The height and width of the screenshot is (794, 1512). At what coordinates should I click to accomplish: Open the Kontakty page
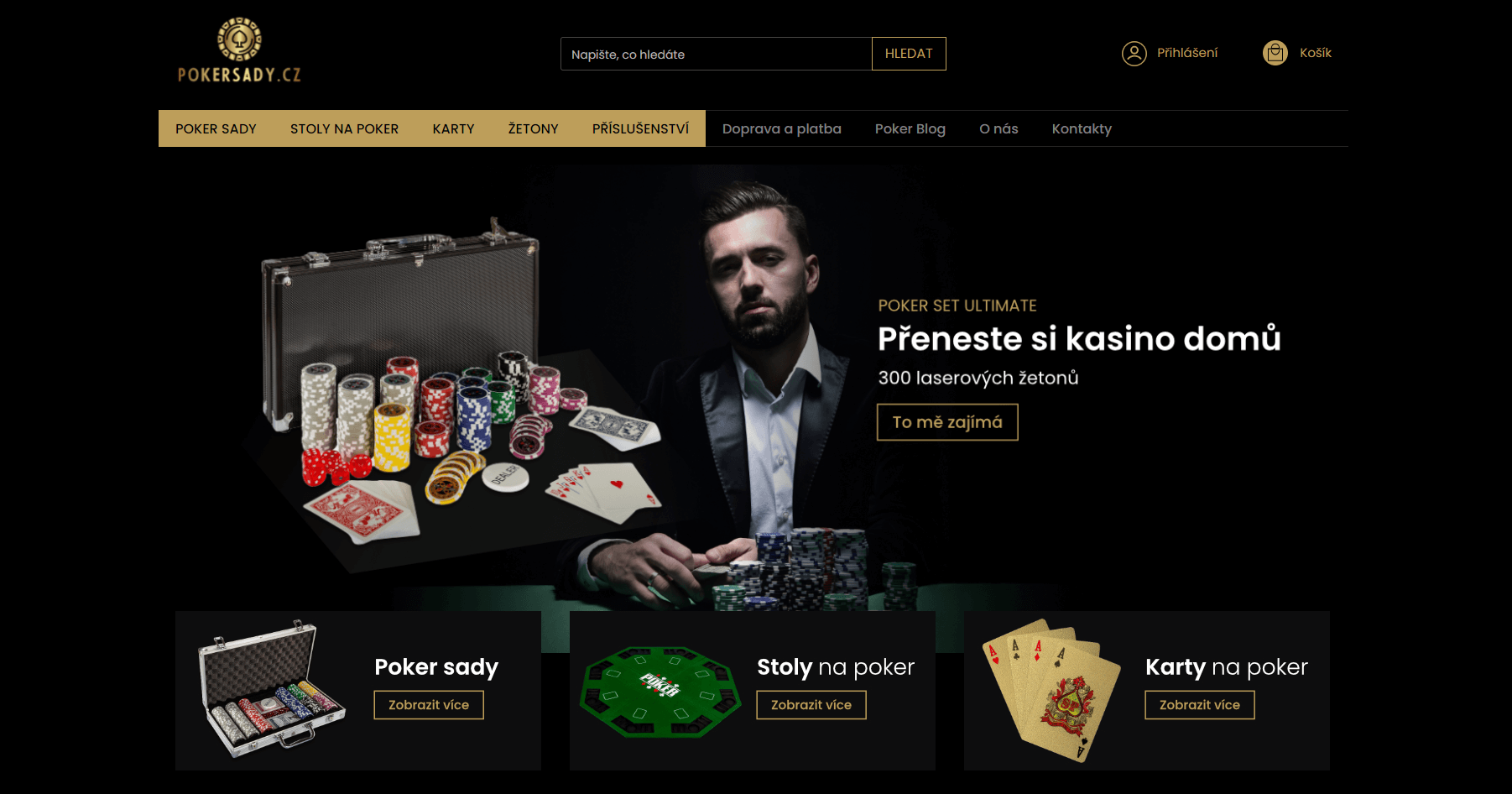[1082, 128]
